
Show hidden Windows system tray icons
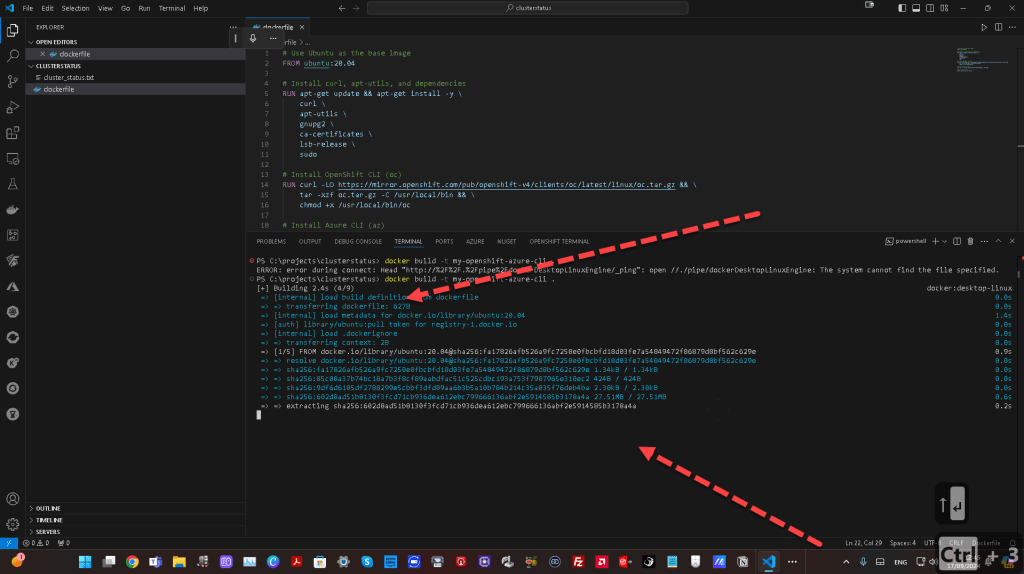(846, 562)
